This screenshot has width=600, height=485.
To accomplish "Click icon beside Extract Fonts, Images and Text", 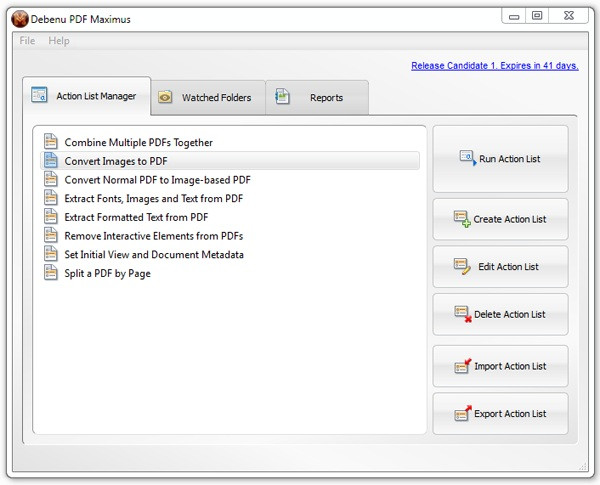I will tap(51, 198).
